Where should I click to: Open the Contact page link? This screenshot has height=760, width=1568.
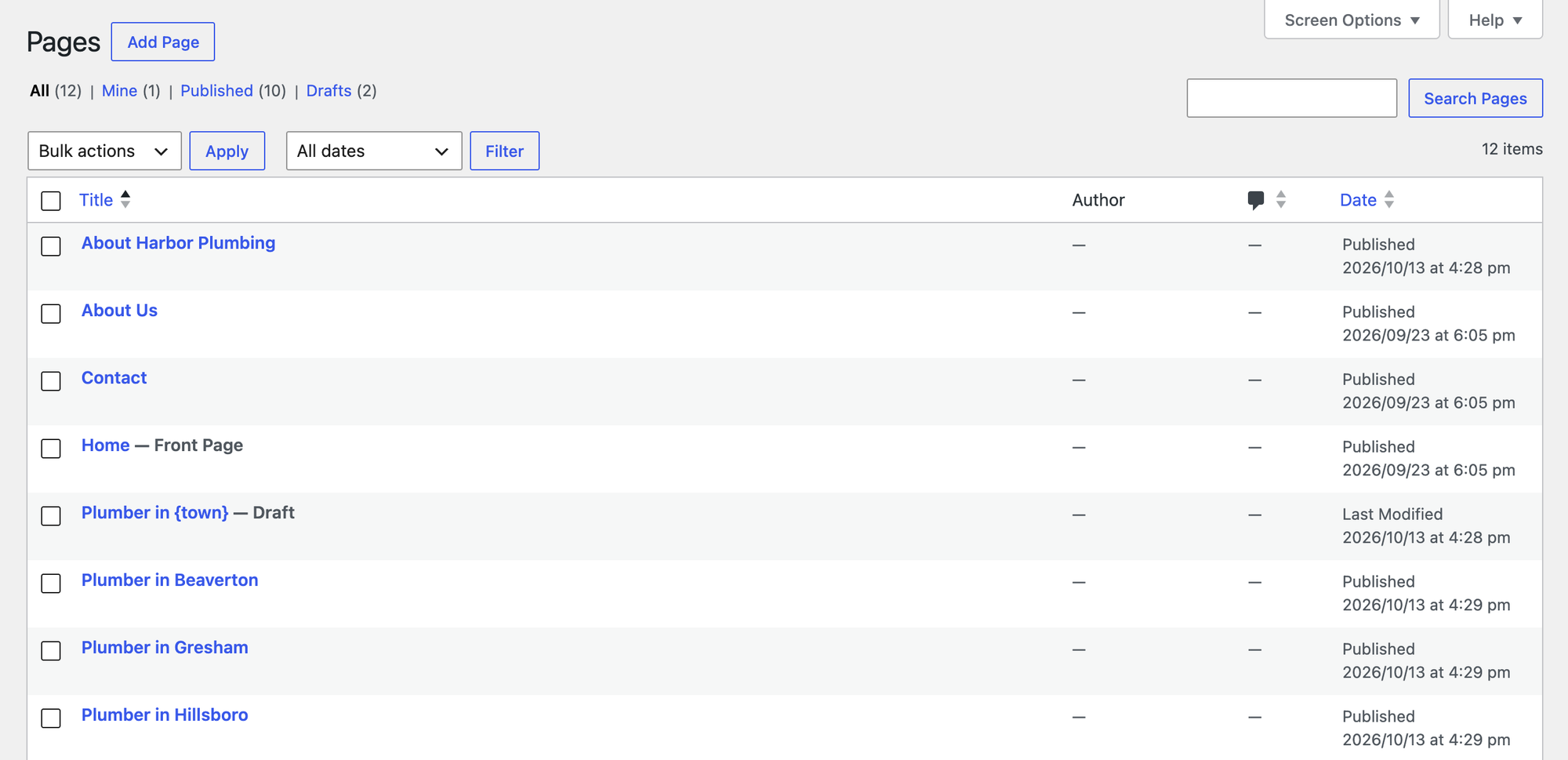[x=114, y=378]
